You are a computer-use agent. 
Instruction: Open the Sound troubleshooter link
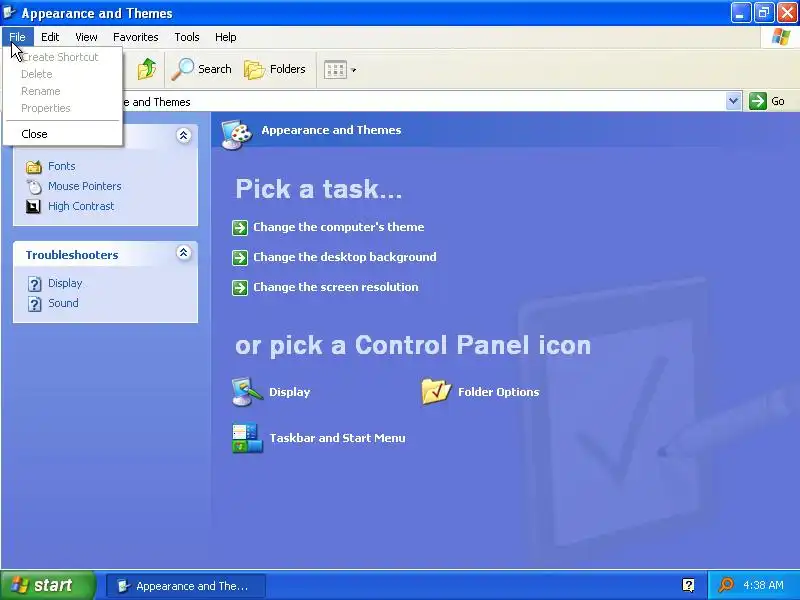point(63,303)
